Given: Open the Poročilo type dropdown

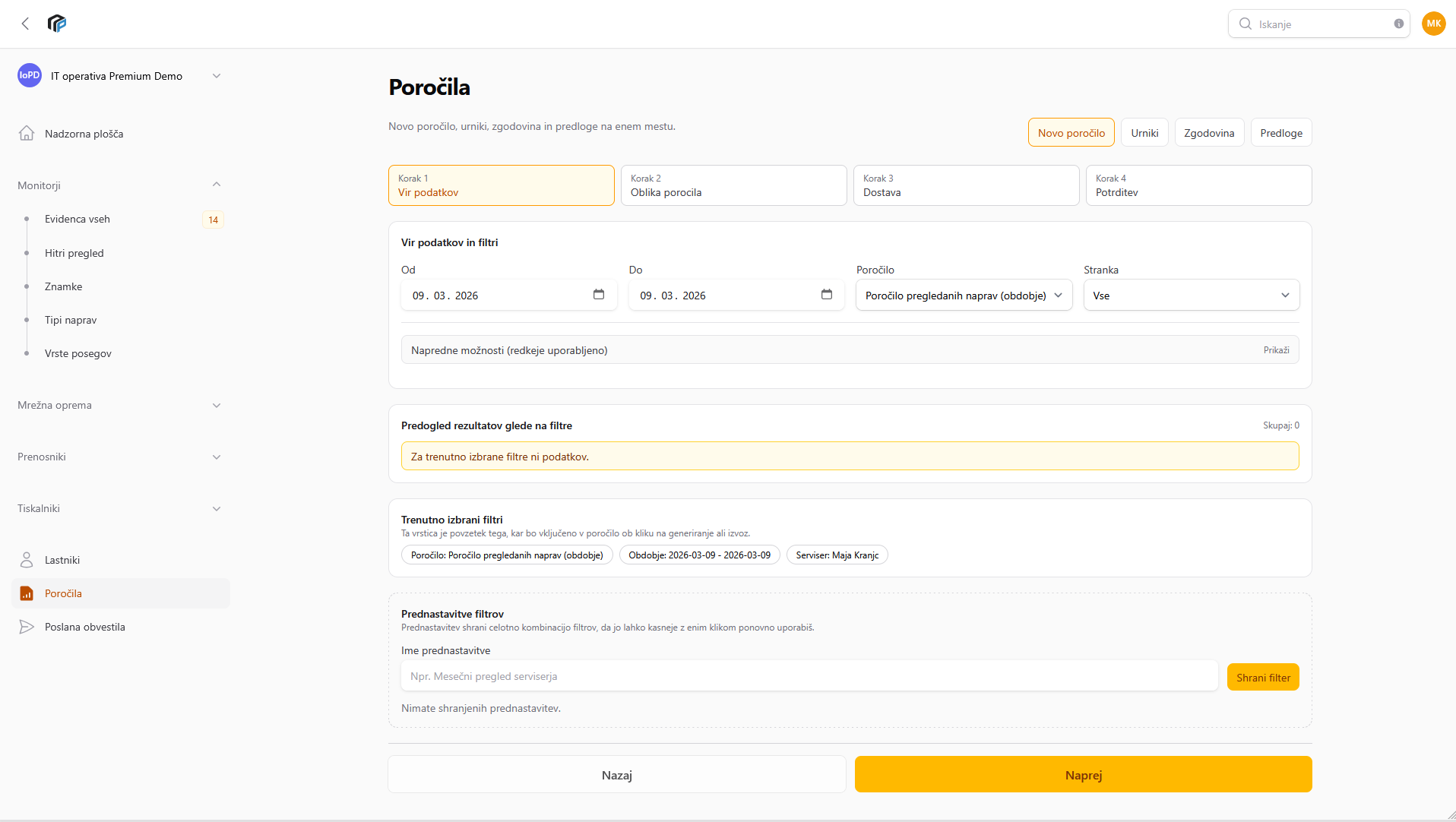Looking at the screenshot, I should click(x=963, y=296).
